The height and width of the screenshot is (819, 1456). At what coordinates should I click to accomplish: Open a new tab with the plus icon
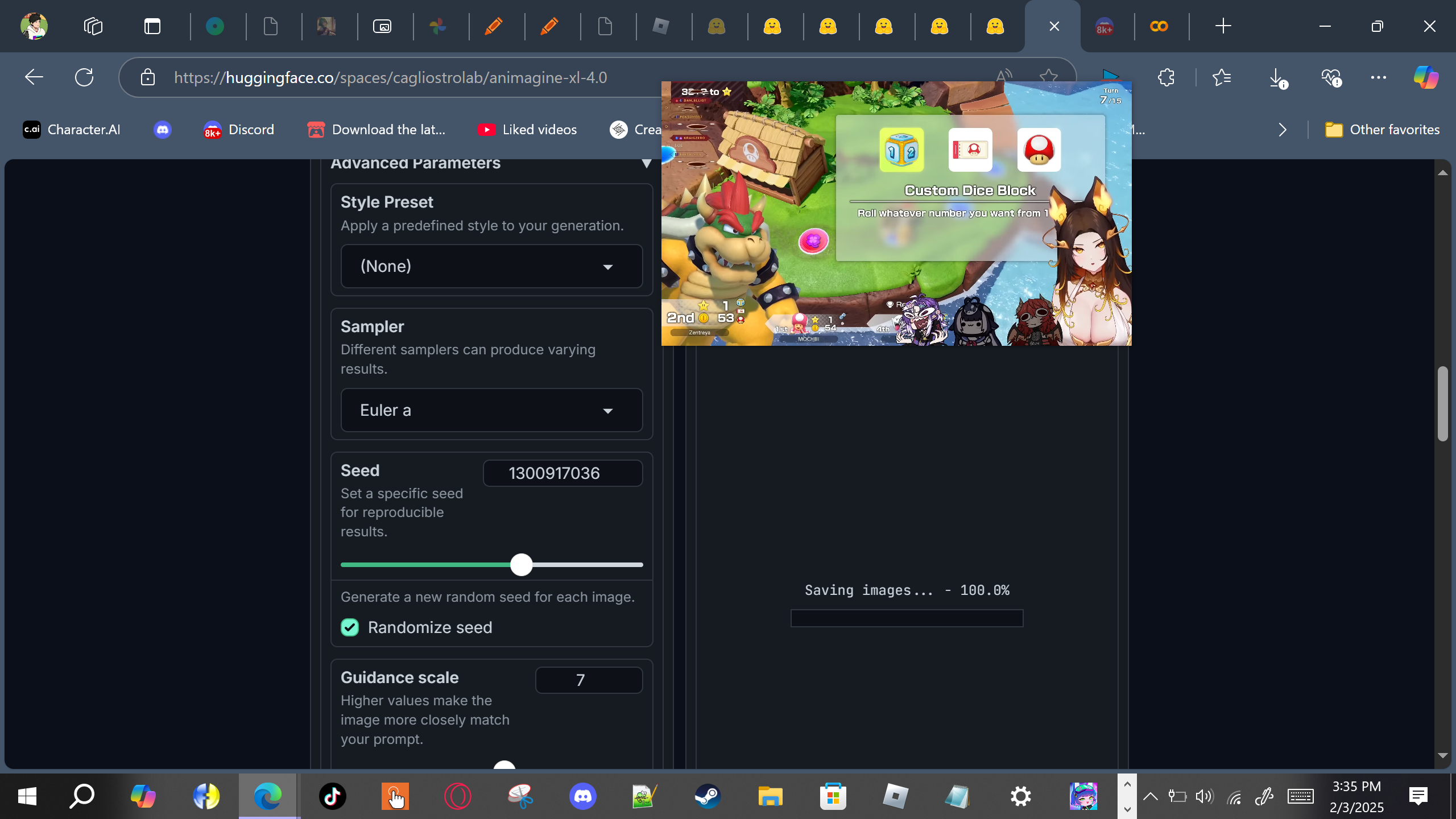(x=1223, y=26)
